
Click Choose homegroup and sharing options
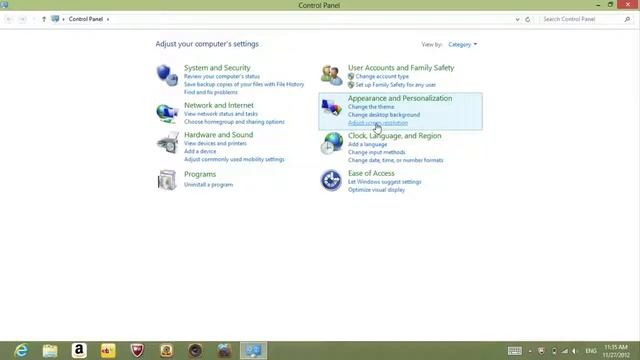click(x=234, y=122)
